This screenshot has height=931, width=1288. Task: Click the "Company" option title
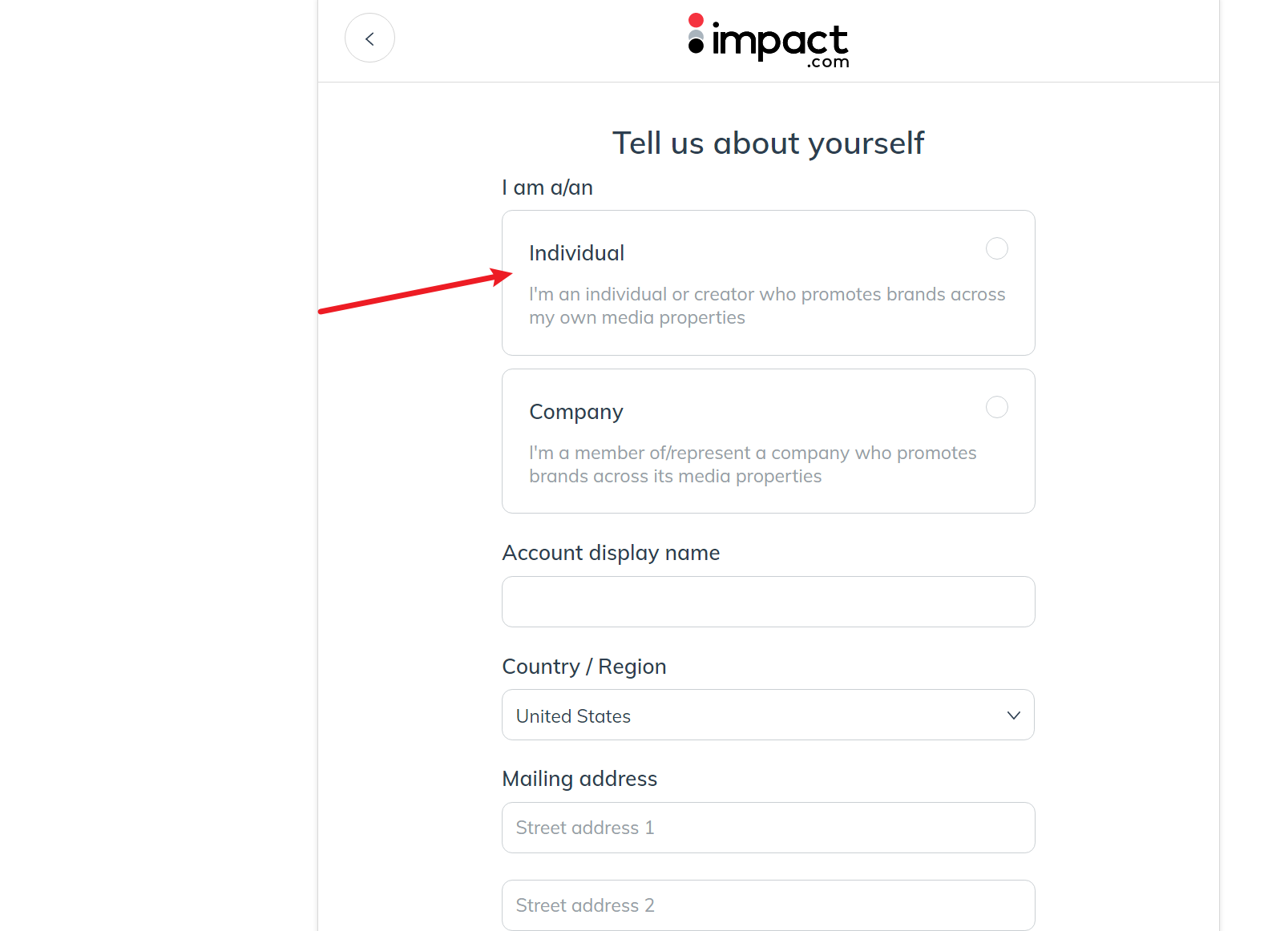(x=575, y=412)
